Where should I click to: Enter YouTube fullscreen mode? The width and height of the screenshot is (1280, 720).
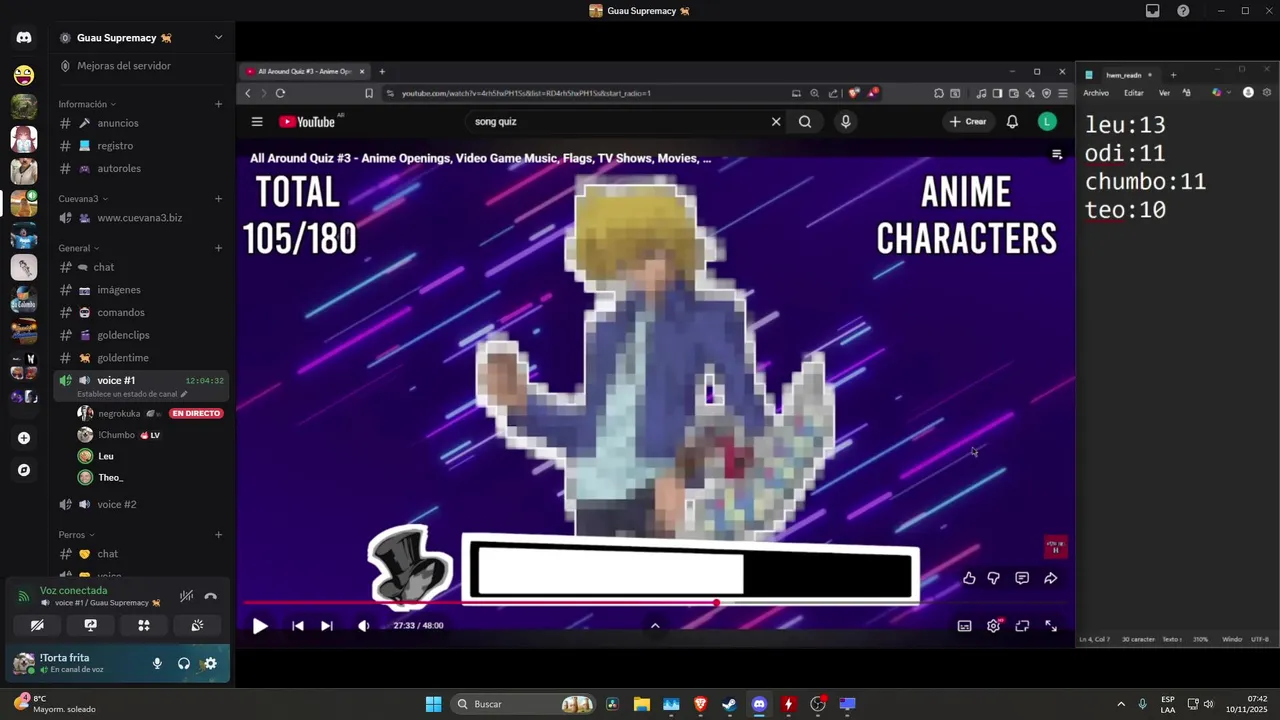click(1051, 626)
